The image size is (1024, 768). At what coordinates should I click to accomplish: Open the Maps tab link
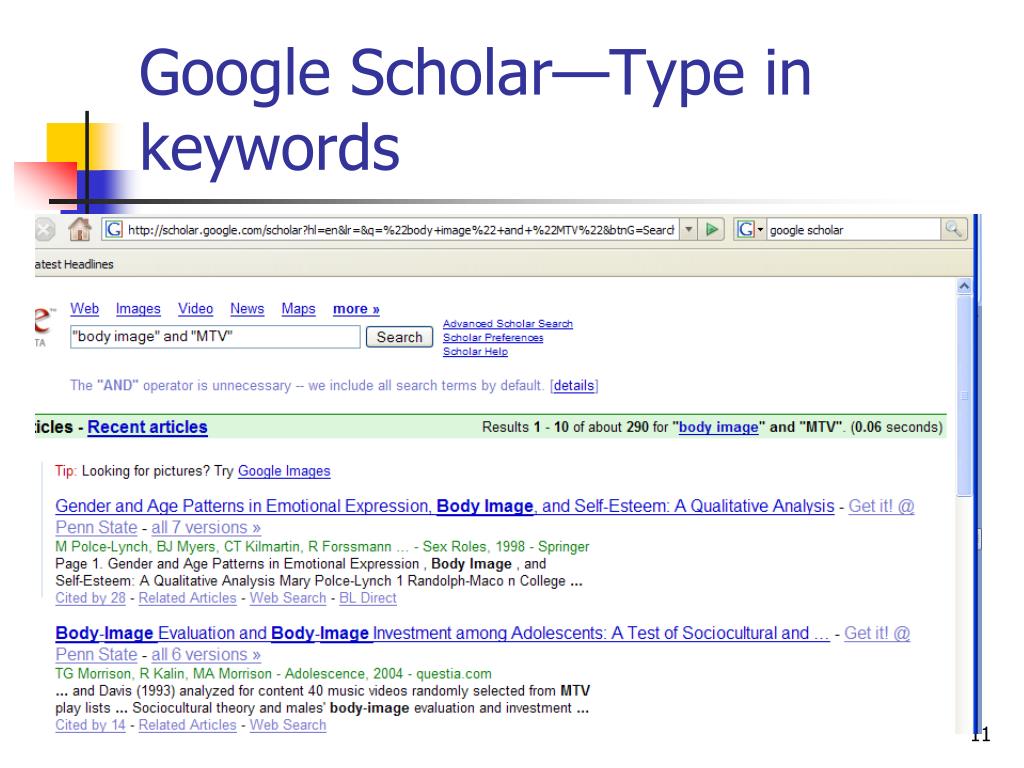tap(298, 309)
